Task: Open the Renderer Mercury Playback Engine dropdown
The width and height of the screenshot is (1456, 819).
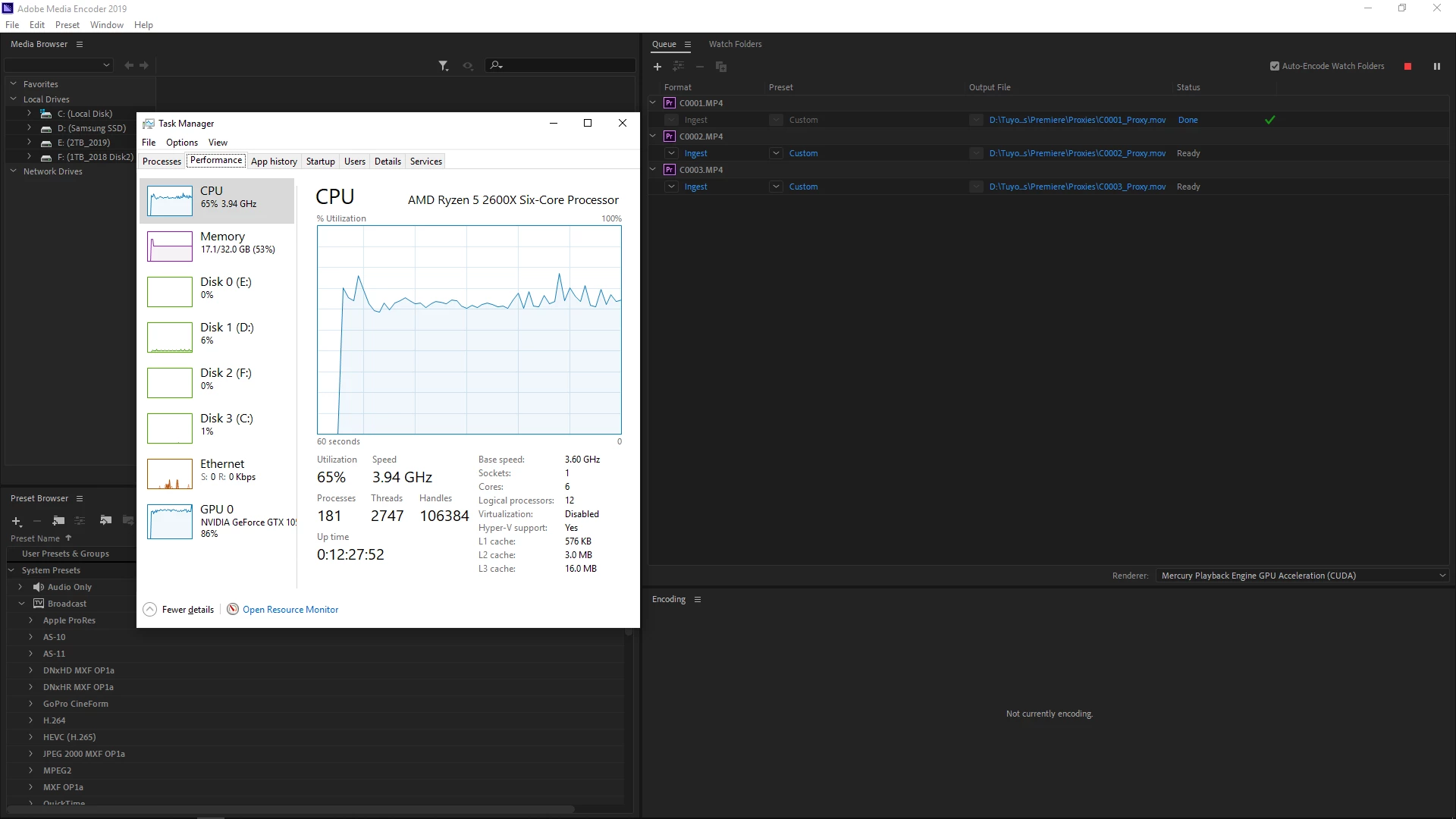Action: pyautogui.click(x=1301, y=576)
